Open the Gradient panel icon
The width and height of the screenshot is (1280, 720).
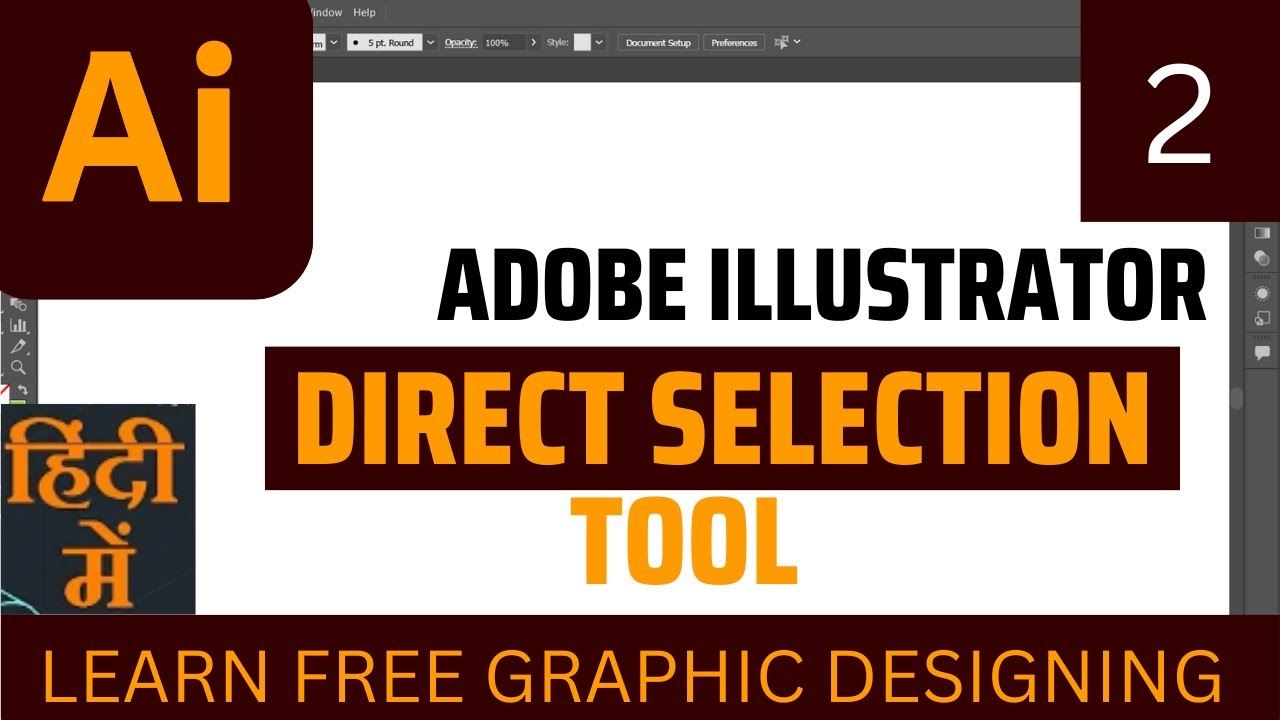click(x=1262, y=233)
